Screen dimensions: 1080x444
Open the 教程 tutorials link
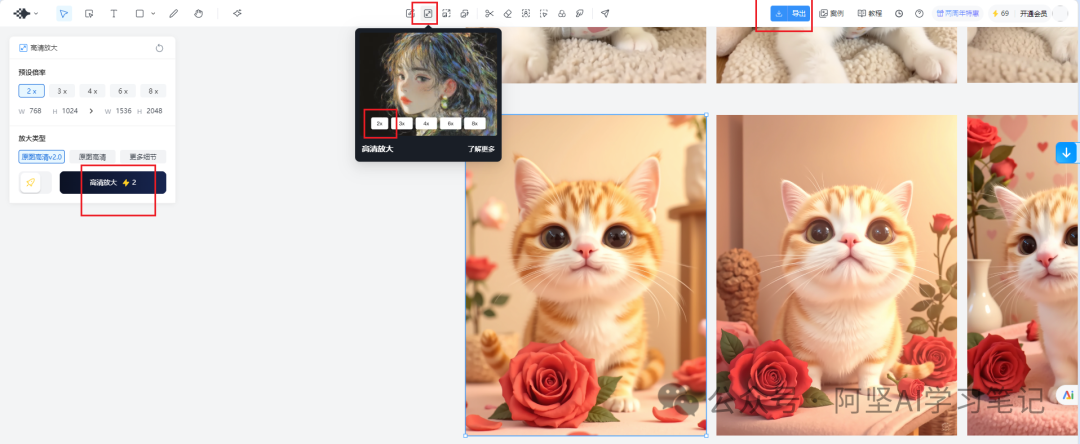pyautogui.click(x=870, y=13)
